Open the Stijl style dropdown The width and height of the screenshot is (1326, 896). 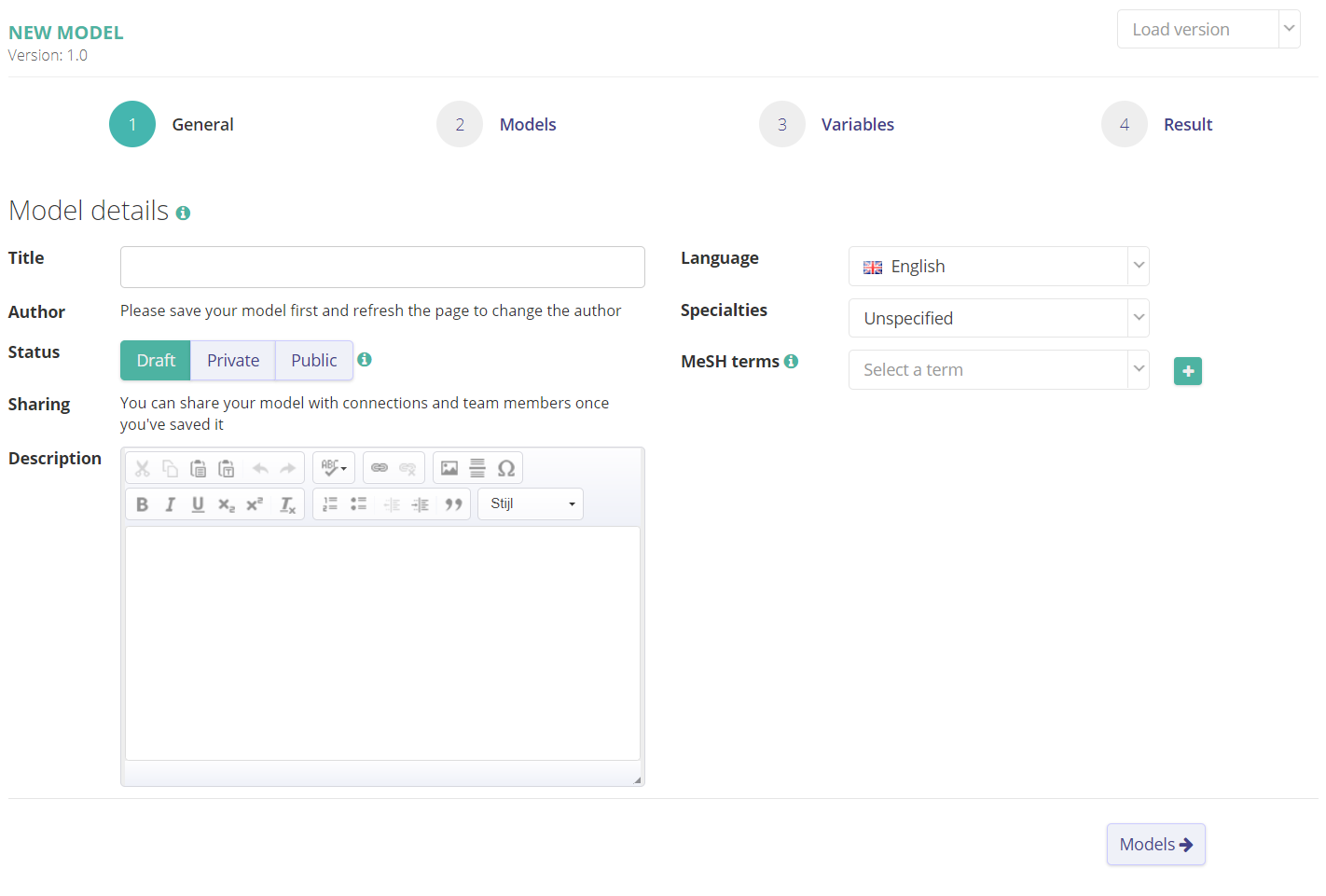530,504
